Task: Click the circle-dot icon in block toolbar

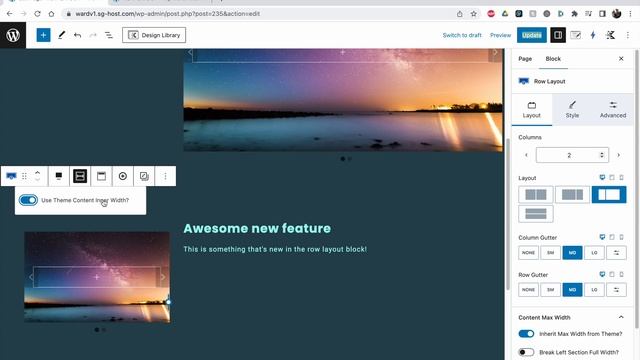Action: pyautogui.click(x=122, y=176)
